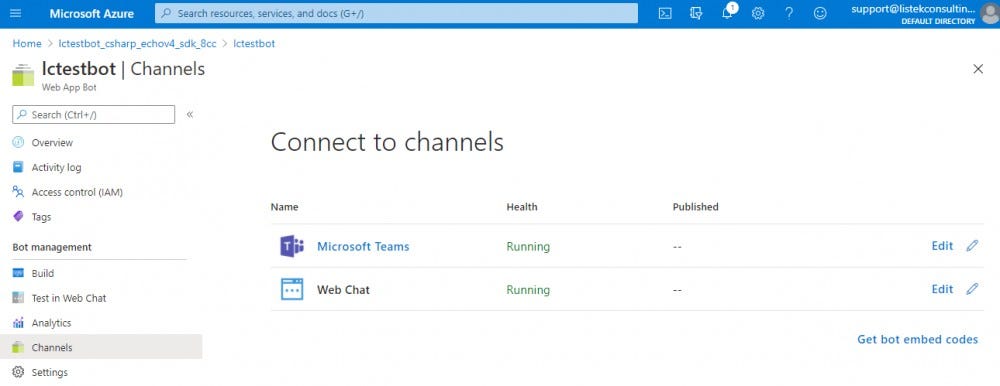Focus the top resource search box
This screenshot has height=386, width=1000.
[x=396, y=13]
